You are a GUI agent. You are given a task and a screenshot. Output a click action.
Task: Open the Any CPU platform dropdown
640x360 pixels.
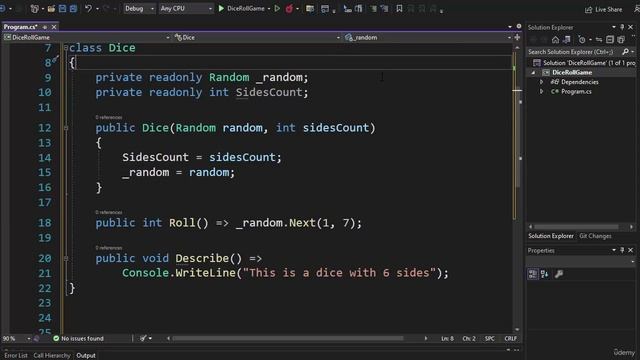(x=186, y=8)
